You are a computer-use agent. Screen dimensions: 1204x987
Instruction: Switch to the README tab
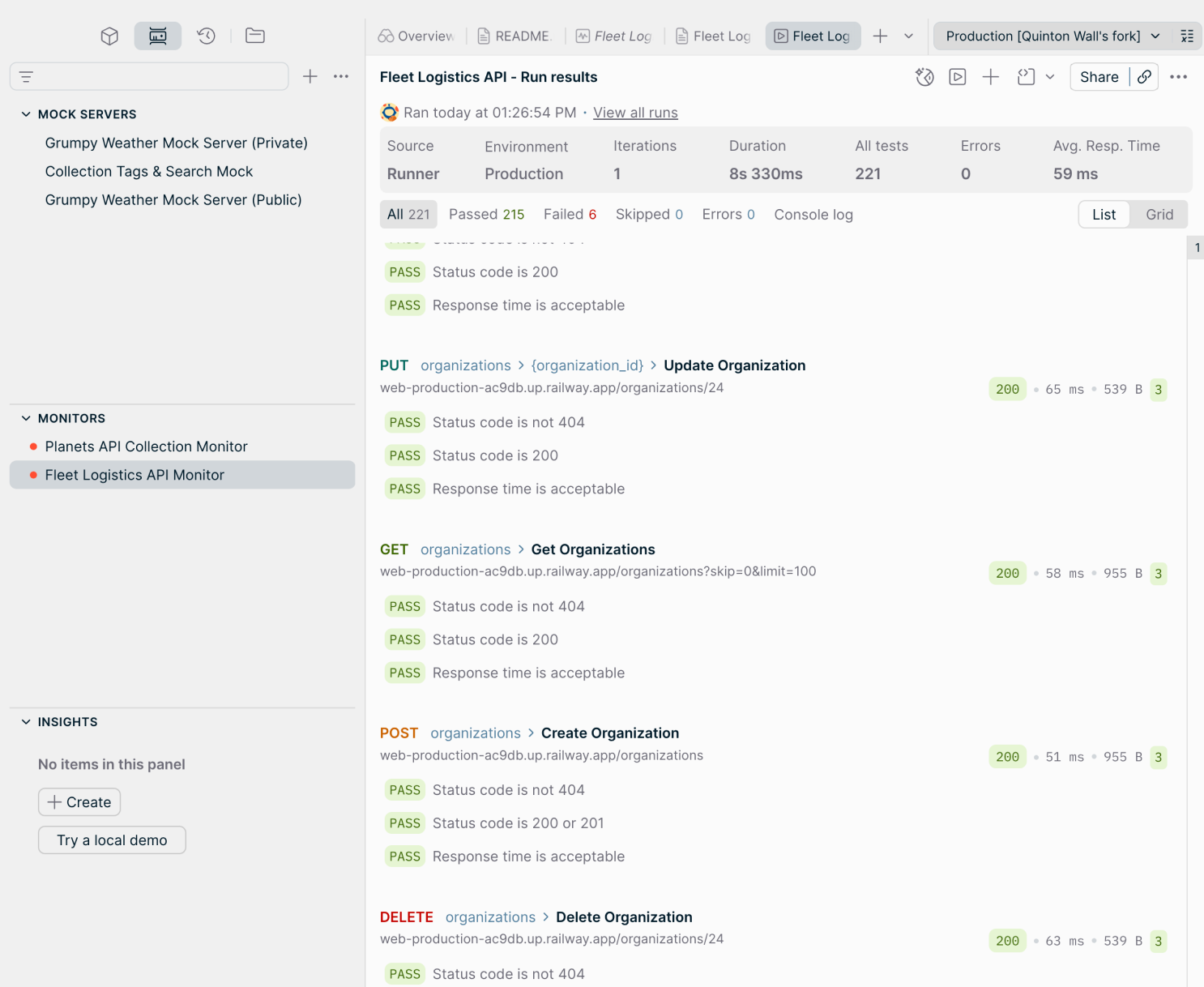point(514,36)
